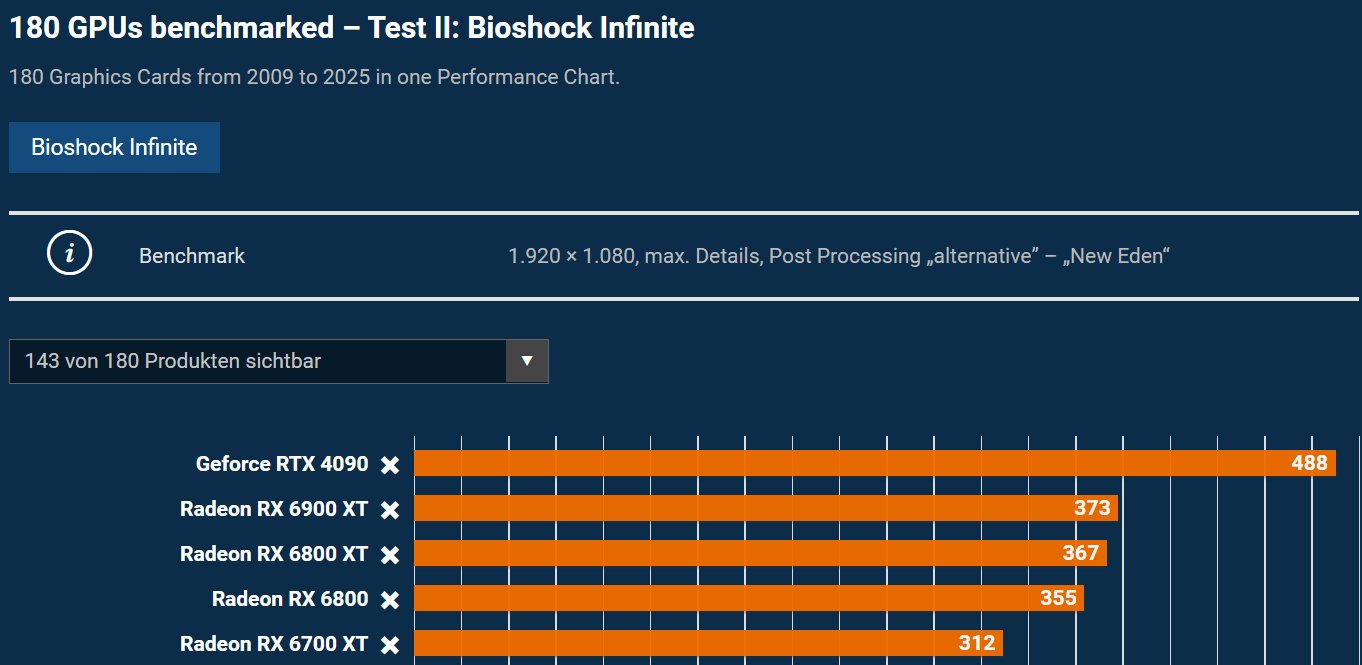This screenshot has width=1362, height=665.
Task: Click the Radeon RX 6700 XT bar showing 312
Action: (708, 643)
